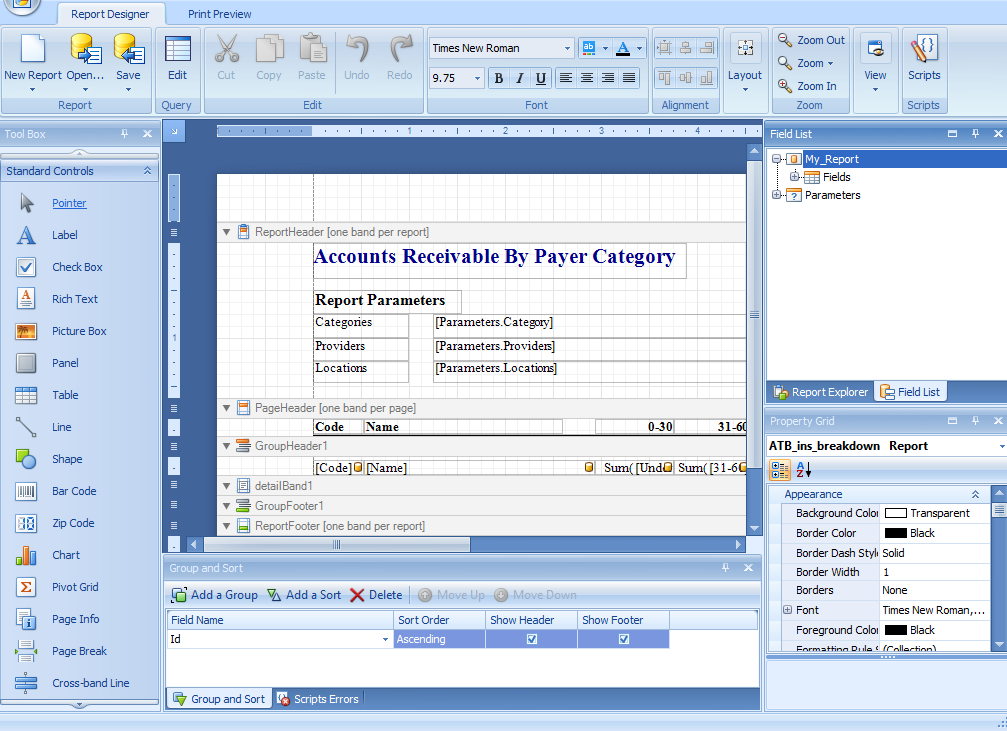Screen dimensions: 1007x731
Task: Click the Copy icon
Action: pyautogui.click(x=269, y=49)
